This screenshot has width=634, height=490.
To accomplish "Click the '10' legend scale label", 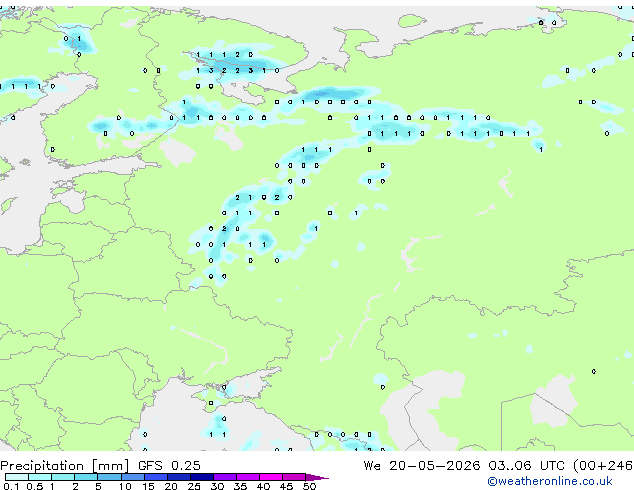I will pos(125,486).
